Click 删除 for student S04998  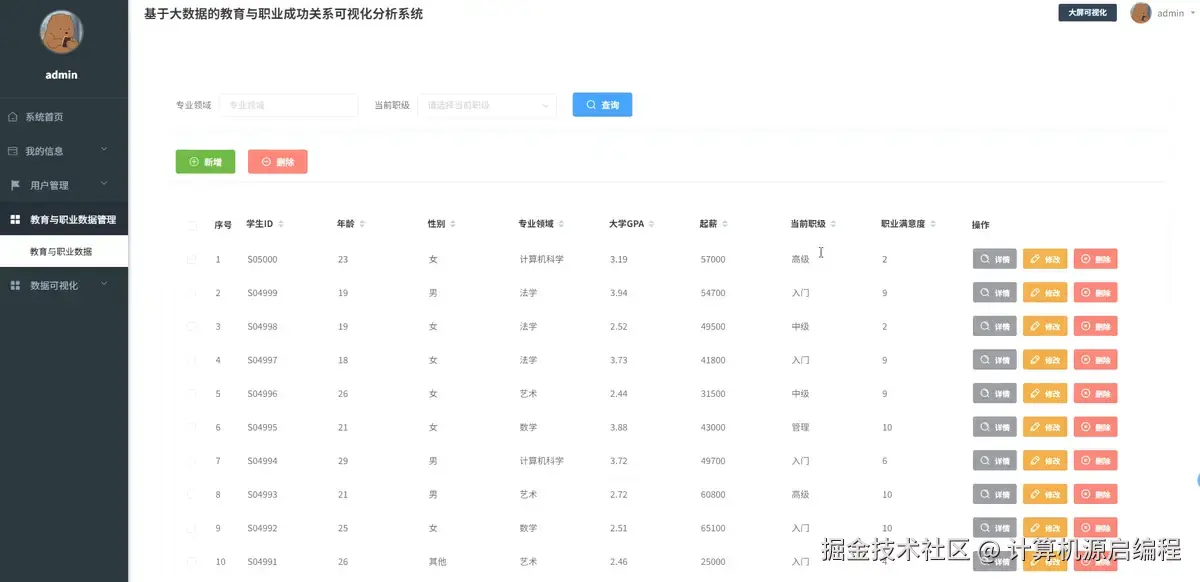tap(1096, 326)
